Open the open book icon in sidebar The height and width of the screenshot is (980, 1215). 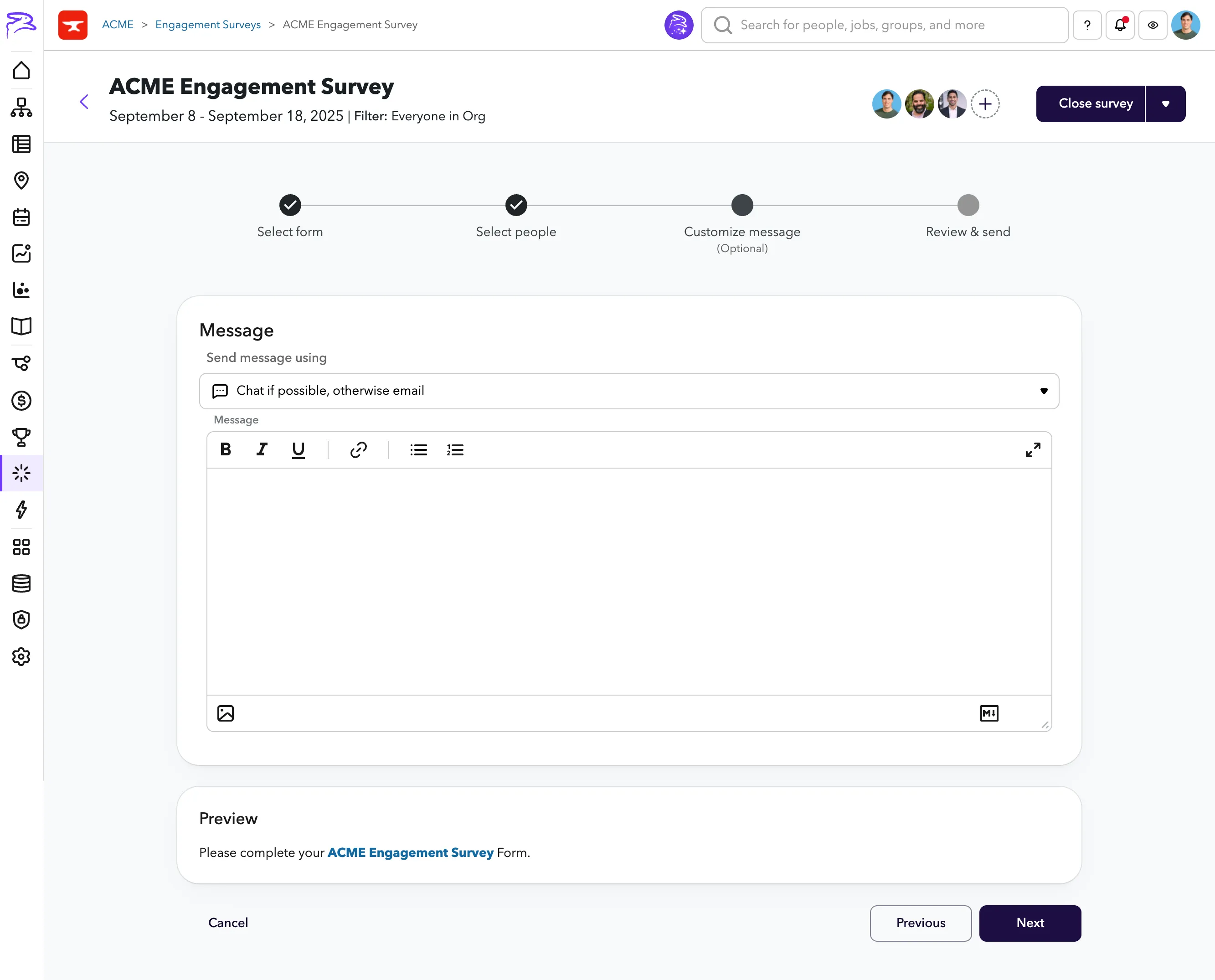coord(21,326)
